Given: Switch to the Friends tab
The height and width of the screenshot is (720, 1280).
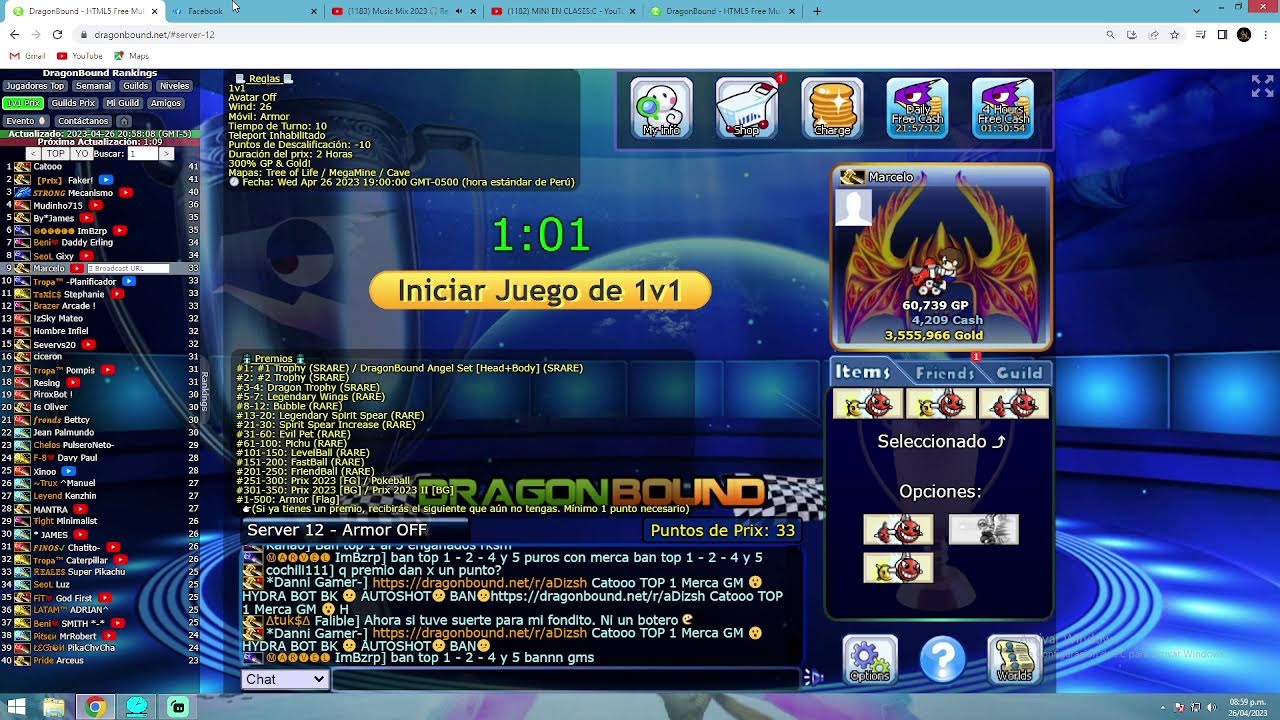Looking at the screenshot, I should click(945, 372).
